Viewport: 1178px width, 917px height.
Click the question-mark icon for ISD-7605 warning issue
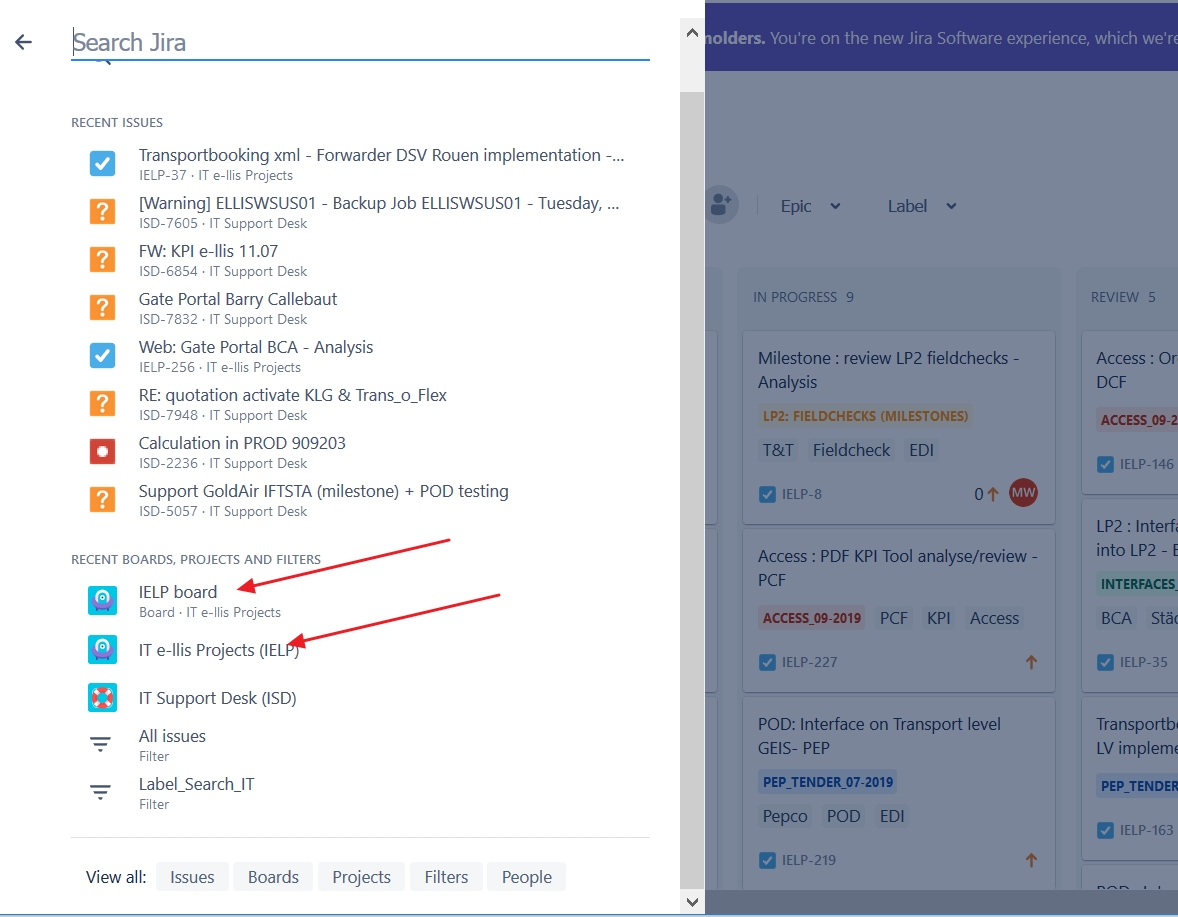click(x=102, y=211)
